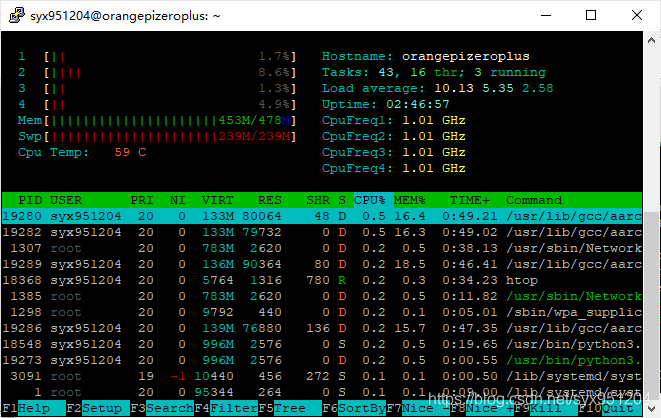Open F6 SortBy in the footer bar
The height and width of the screenshot is (418, 661).
(x=354, y=408)
